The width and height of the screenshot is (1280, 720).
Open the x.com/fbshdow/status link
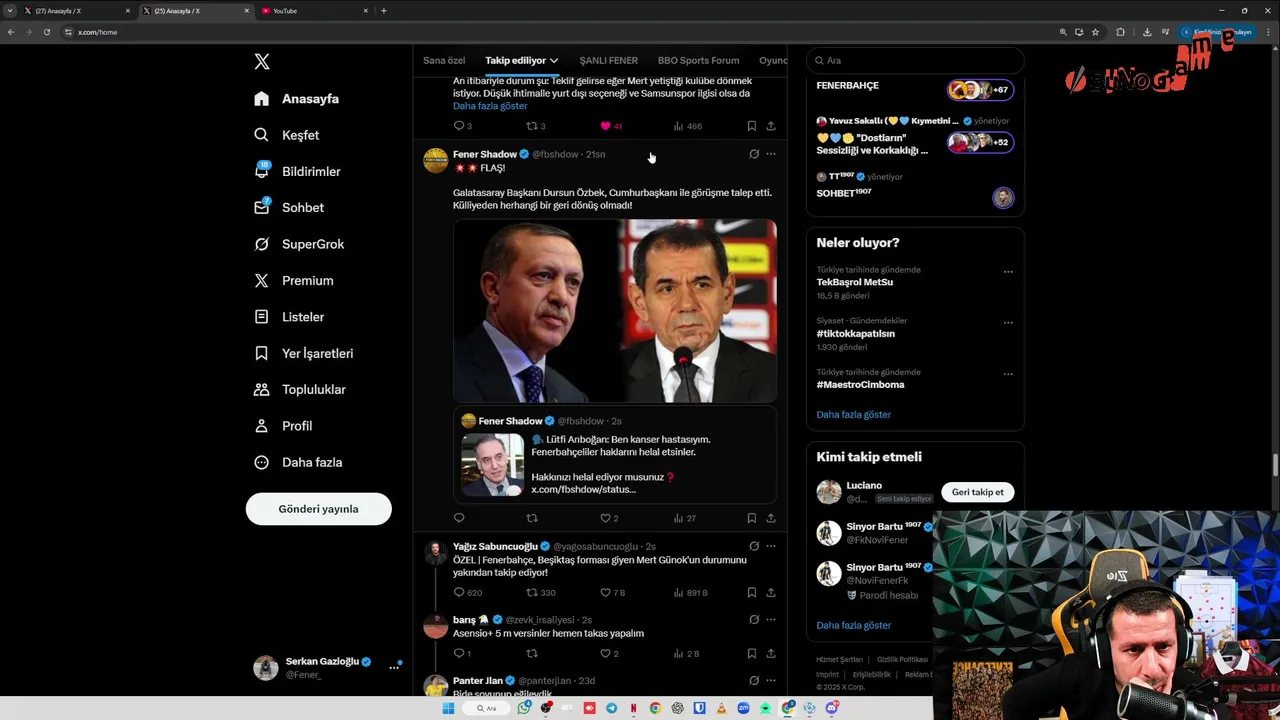click(583, 489)
